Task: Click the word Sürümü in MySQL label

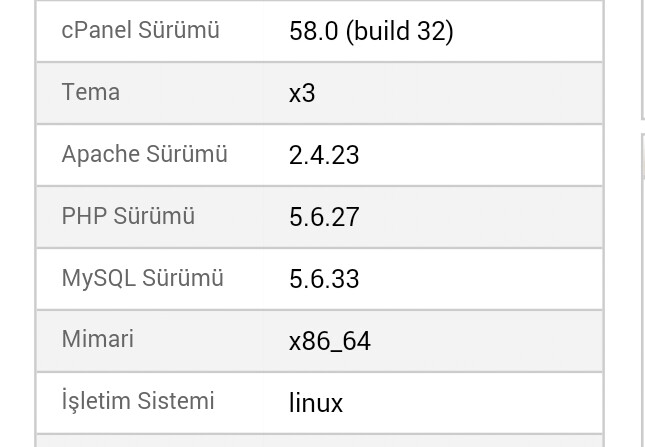Action: pos(183,278)
